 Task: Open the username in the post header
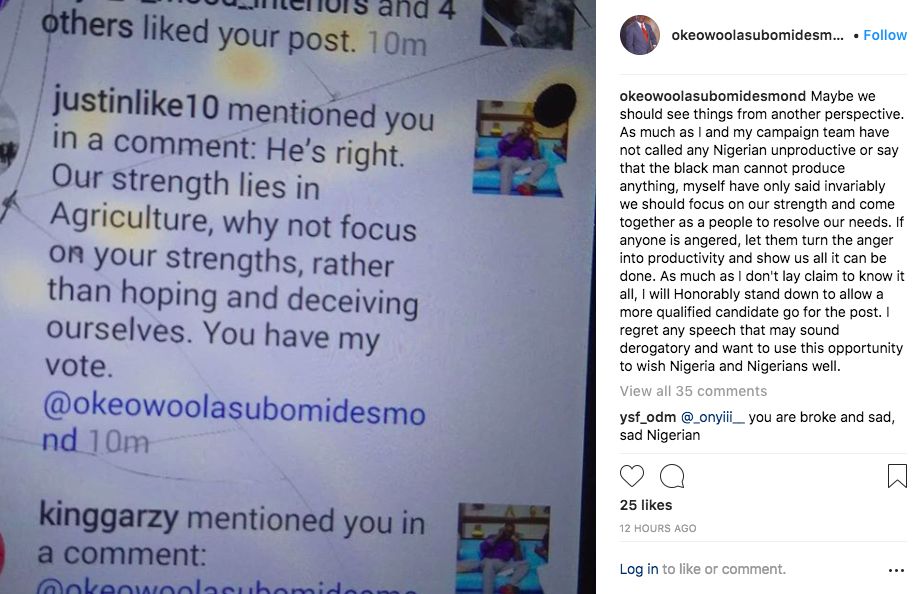click(757, 35)
